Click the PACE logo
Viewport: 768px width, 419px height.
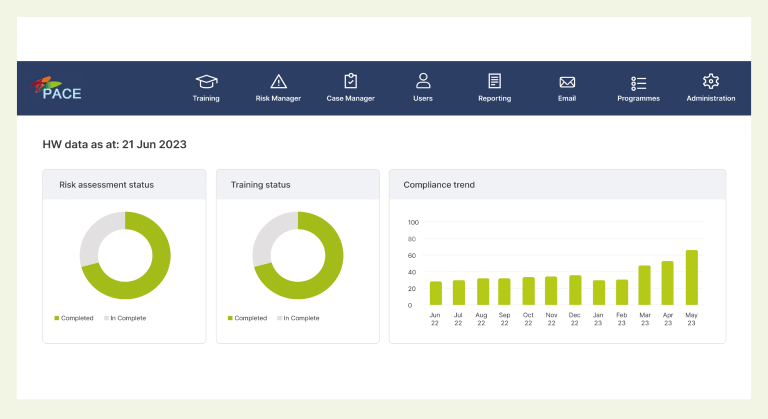(x=57, y=89)
